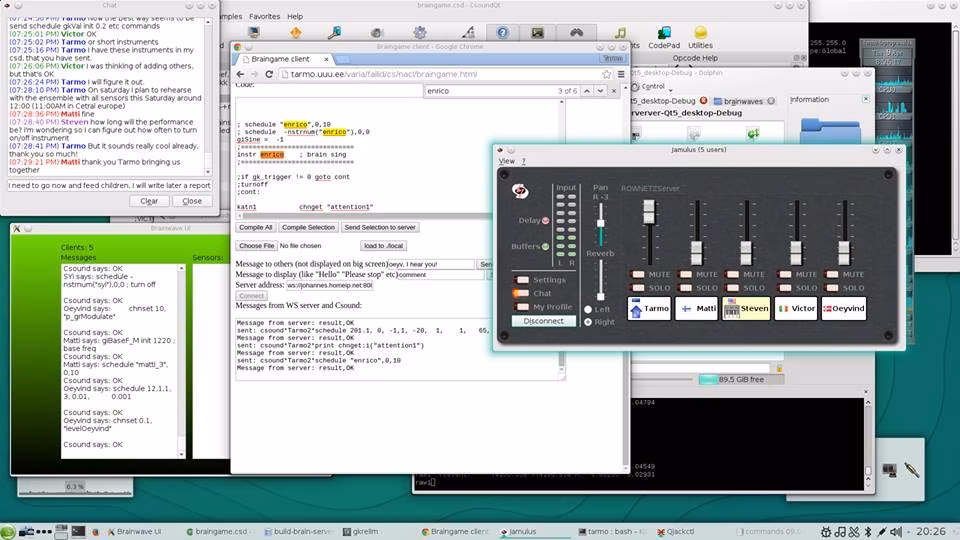Click Tarmo's channel avatar in Jamulus
960x540 pixels.
tap(637, 309)
